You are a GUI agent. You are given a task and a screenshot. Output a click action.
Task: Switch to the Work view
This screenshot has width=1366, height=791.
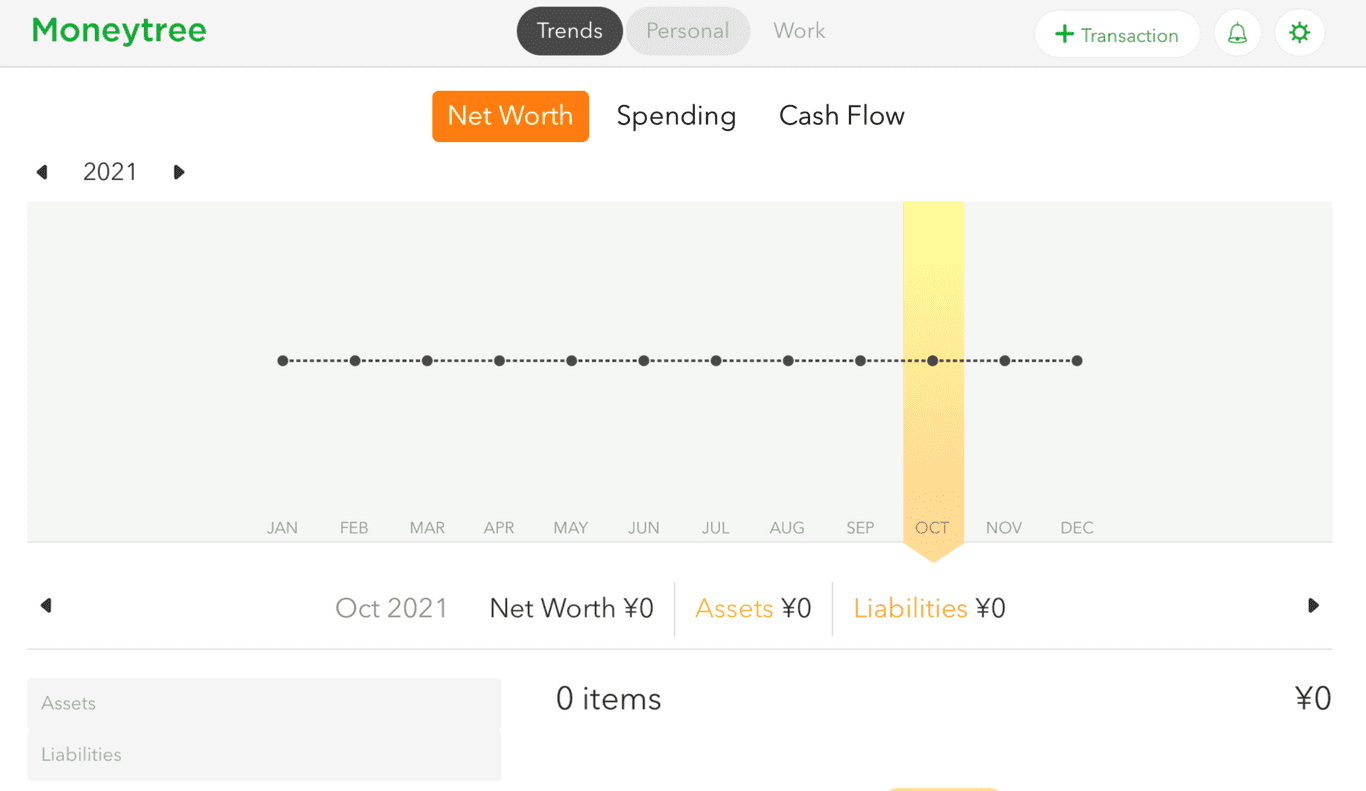[x=798, y=31]
